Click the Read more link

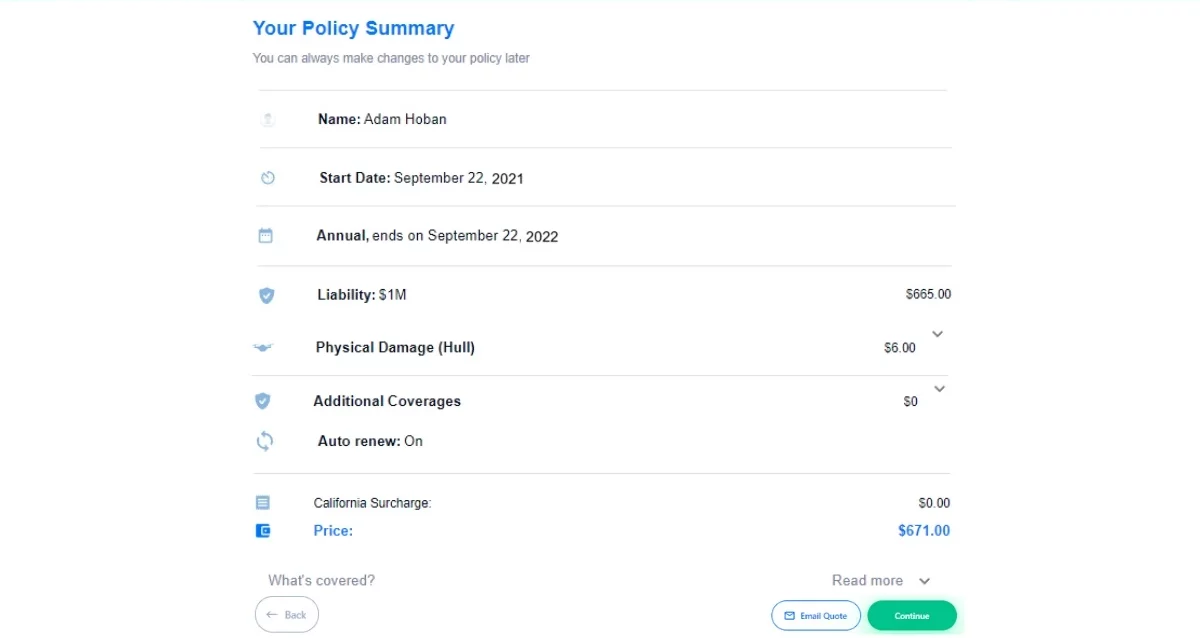tap(867, 581)
